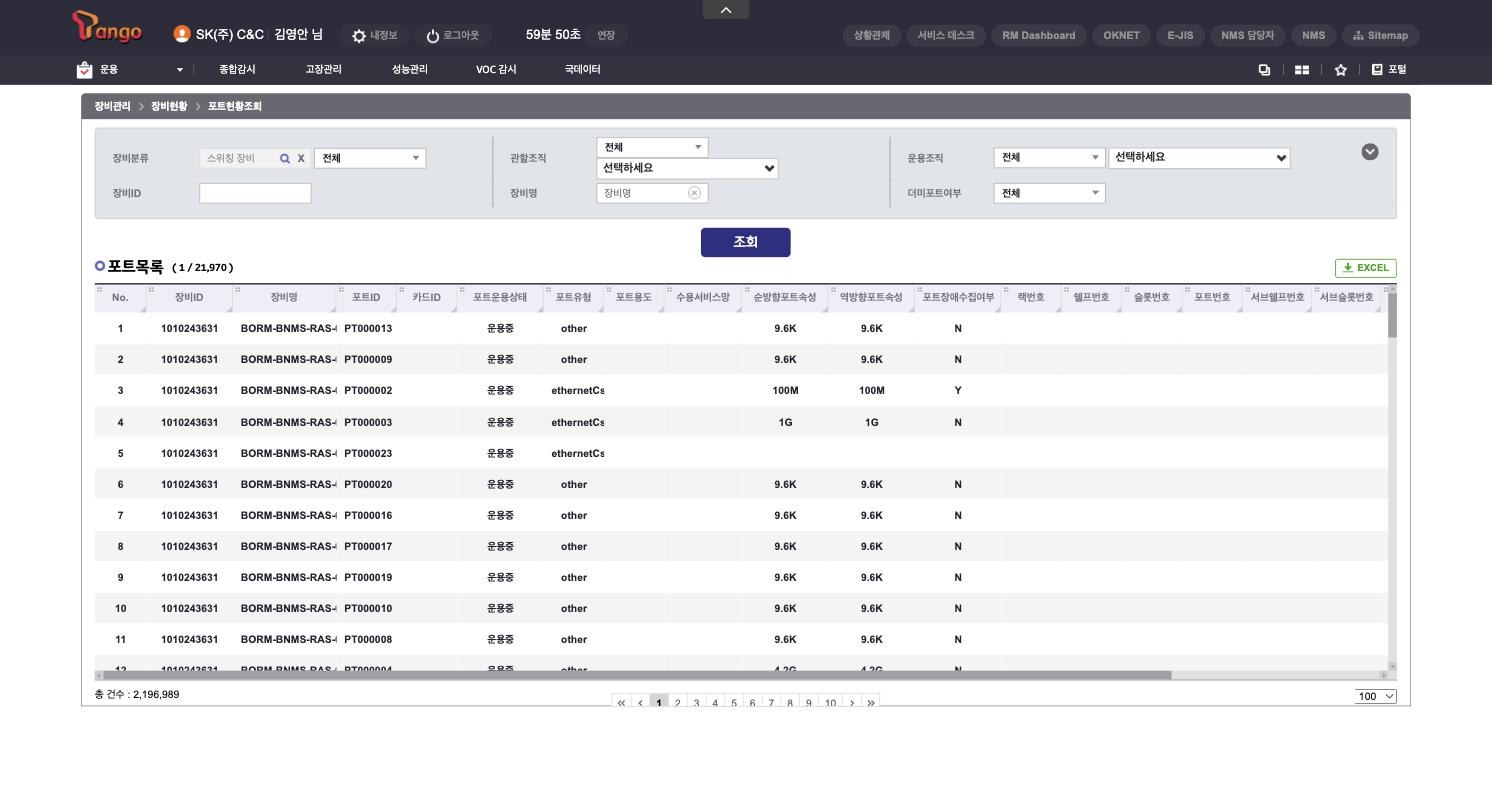
Task: Open the tile grid view icon
Action: click(x=1302, y=70)
